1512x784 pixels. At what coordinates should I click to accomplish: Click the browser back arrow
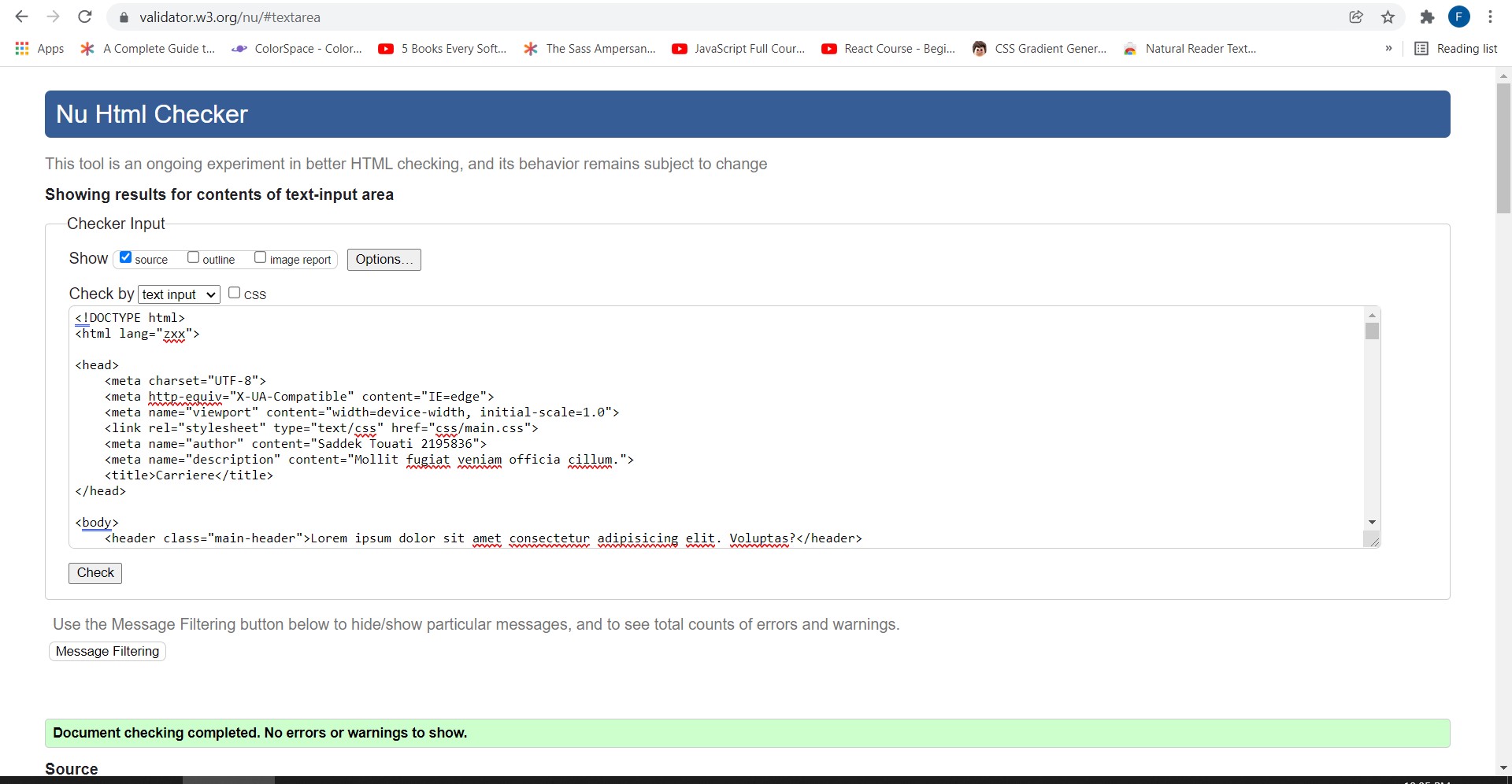(21, 17)
